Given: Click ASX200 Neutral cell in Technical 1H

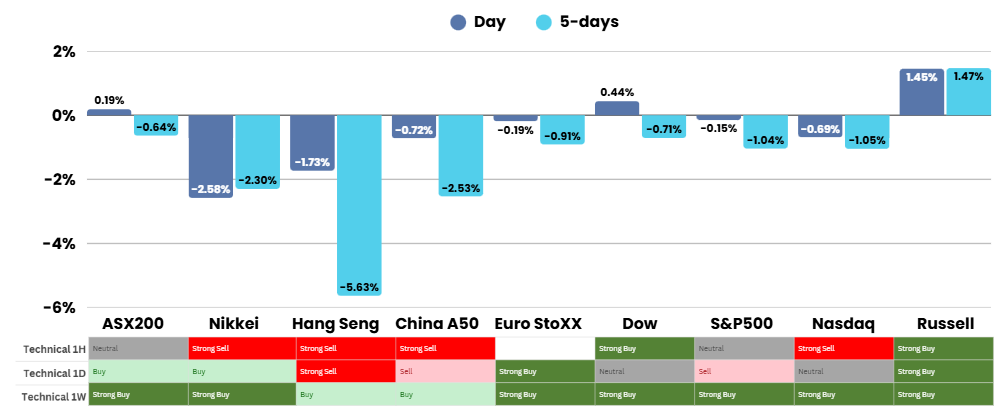Looking at the screenshot, I should tap(138, 348).
